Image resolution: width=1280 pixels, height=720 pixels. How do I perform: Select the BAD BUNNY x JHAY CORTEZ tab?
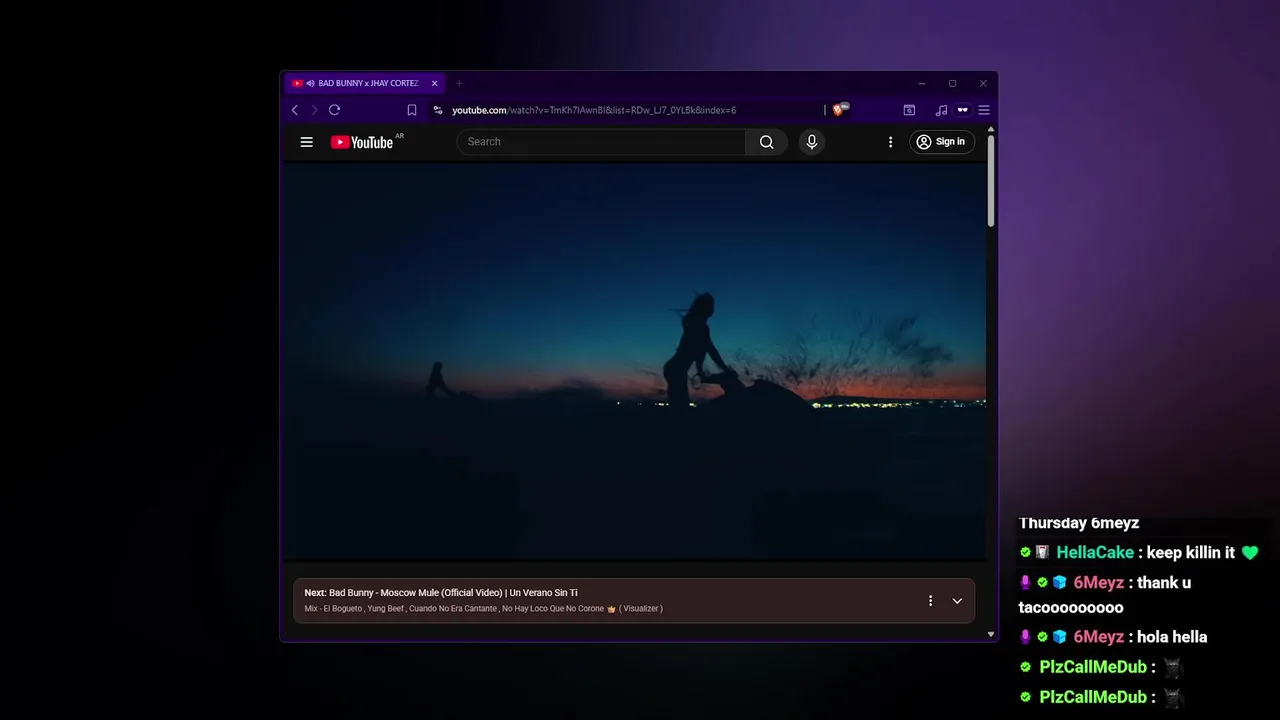coord(365,84)
